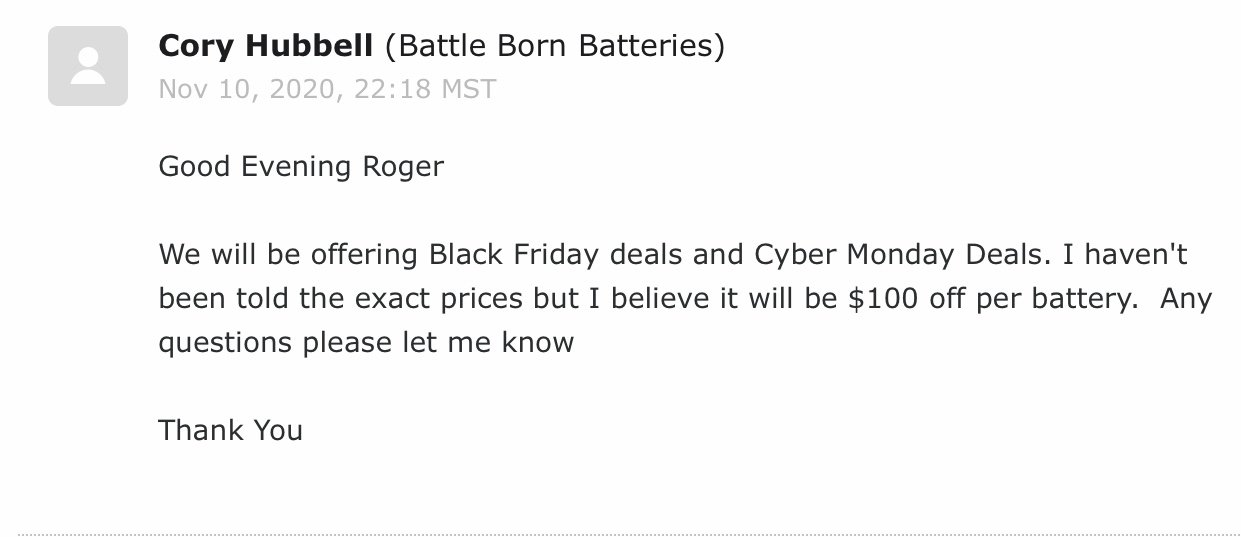Click "questions please let me know" line
This screenshot has height=537, width=1241.
tap(366, 343)
